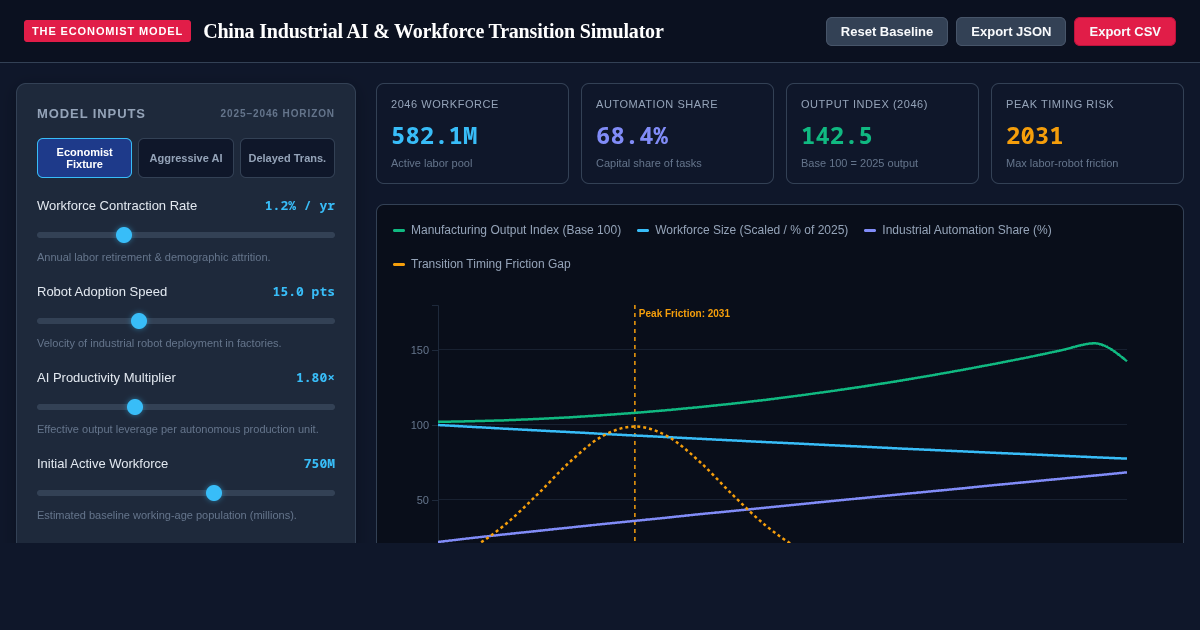This screenshot has width=1200, height=630.
Task: Switch to the Aggressive AI scenario
Action: click(x=186, y=158)
